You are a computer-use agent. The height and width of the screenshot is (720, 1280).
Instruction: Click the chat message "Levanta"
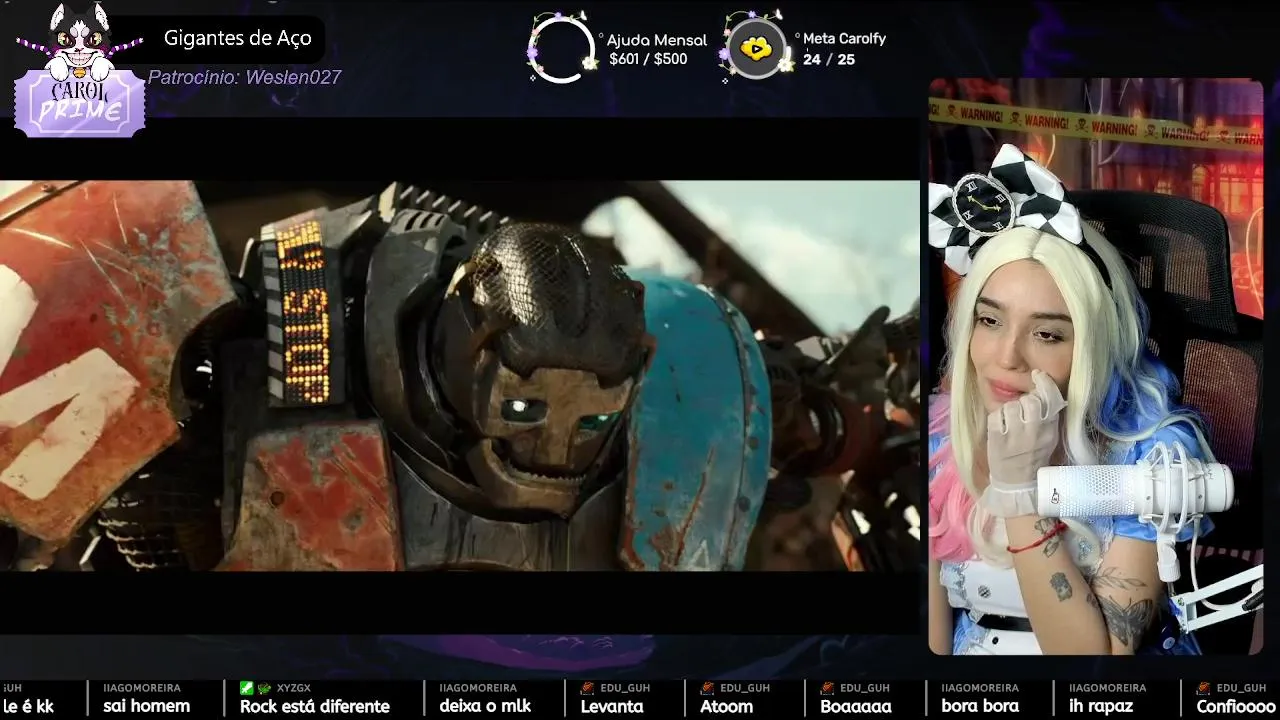(612, 706)
